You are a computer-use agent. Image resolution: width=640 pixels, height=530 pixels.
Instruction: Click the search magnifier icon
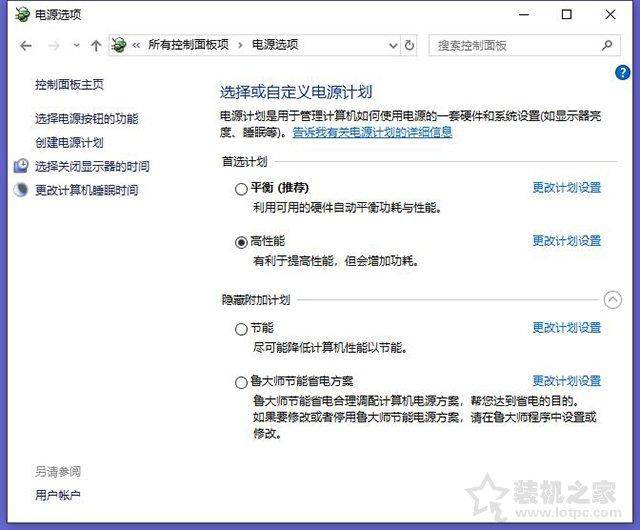(x=607, y=45)
